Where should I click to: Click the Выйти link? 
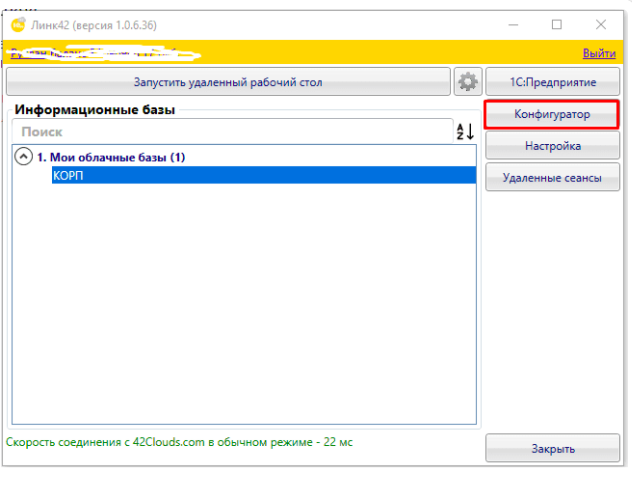point(599,53)
